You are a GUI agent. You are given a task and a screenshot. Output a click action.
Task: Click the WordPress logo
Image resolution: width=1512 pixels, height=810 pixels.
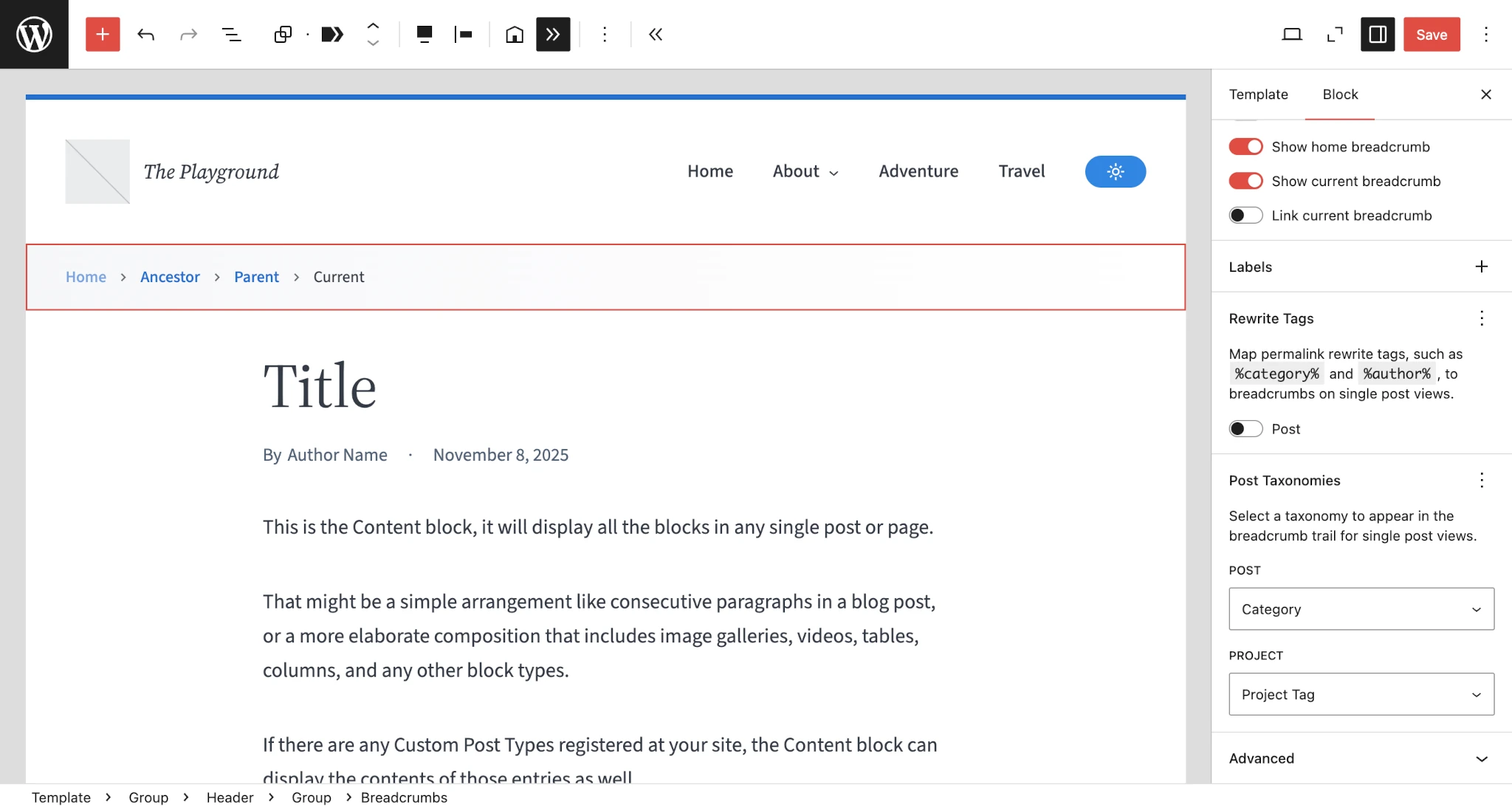(x=33, y=33)
